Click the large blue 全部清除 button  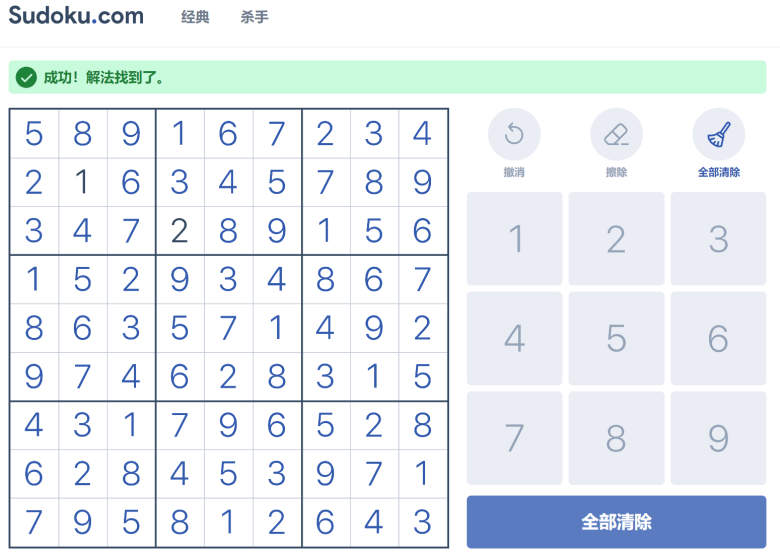616,522
